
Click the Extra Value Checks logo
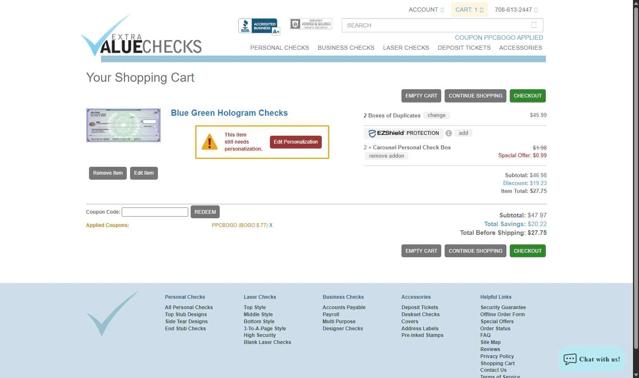tap(141, 36)
